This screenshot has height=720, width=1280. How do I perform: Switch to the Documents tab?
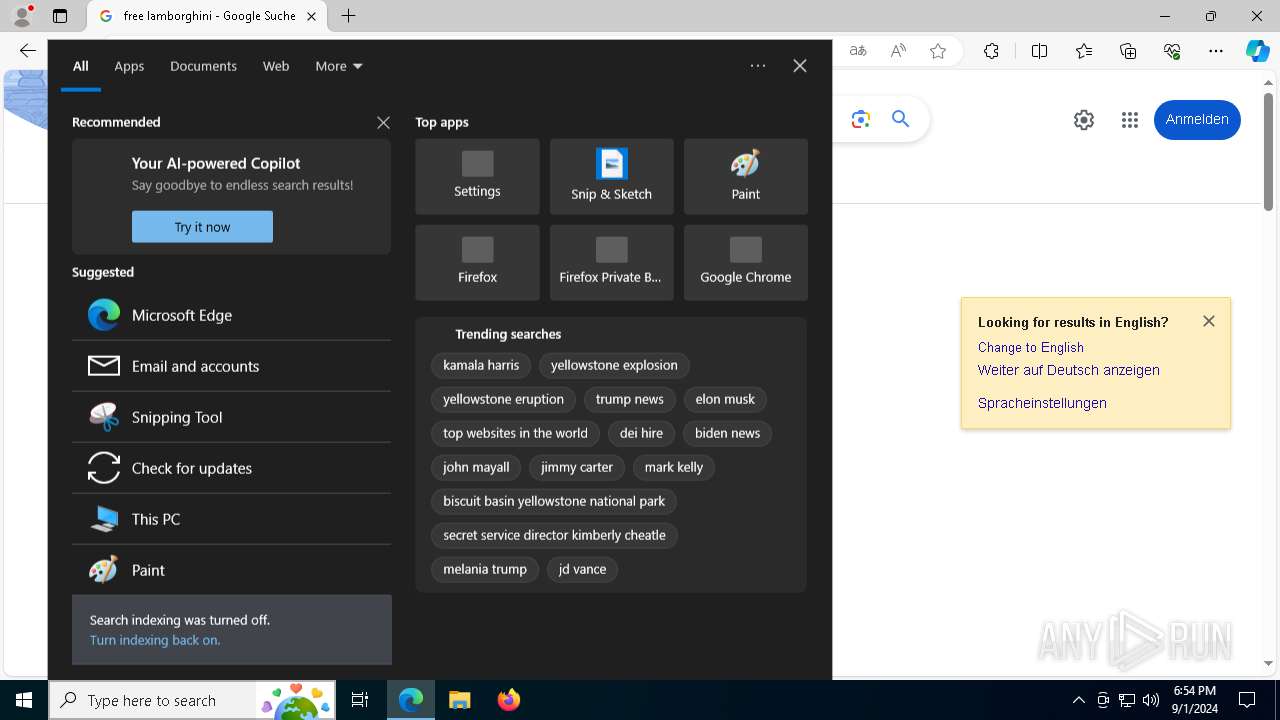[203, 66]
